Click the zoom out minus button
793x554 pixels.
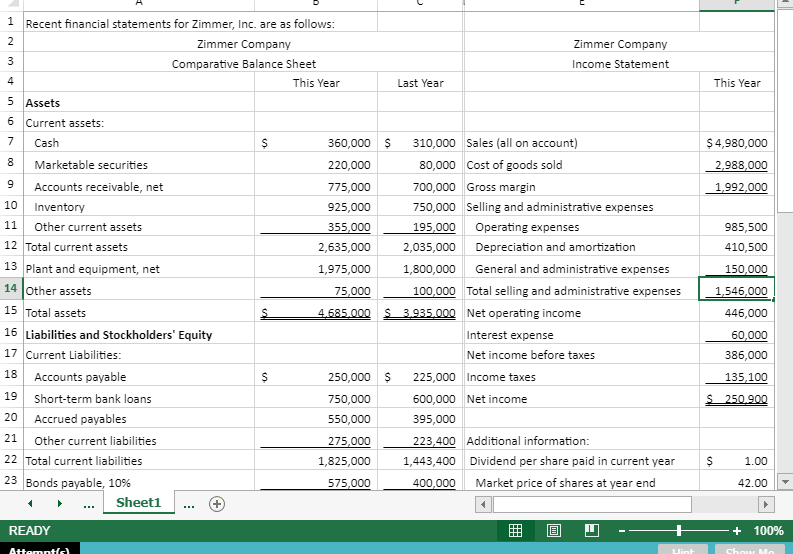click(x=622, y=531)
